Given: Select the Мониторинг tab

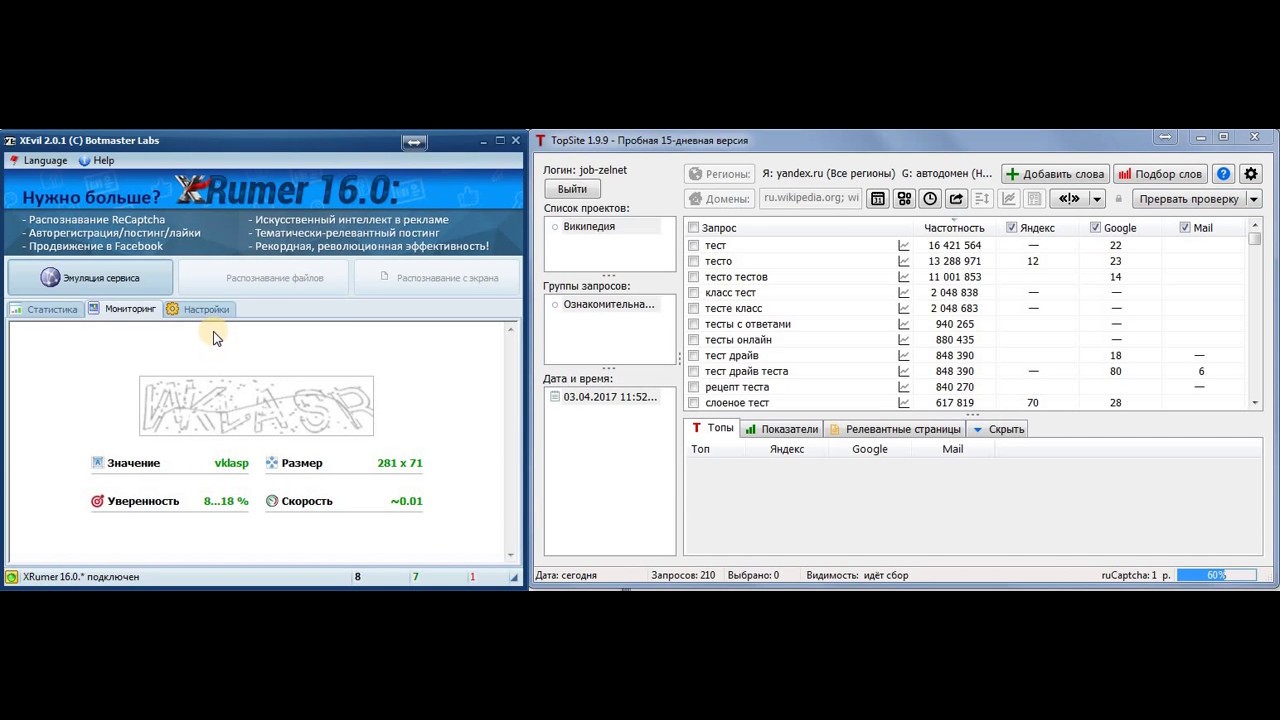Looking at the screenshot, I should (122, 309).
